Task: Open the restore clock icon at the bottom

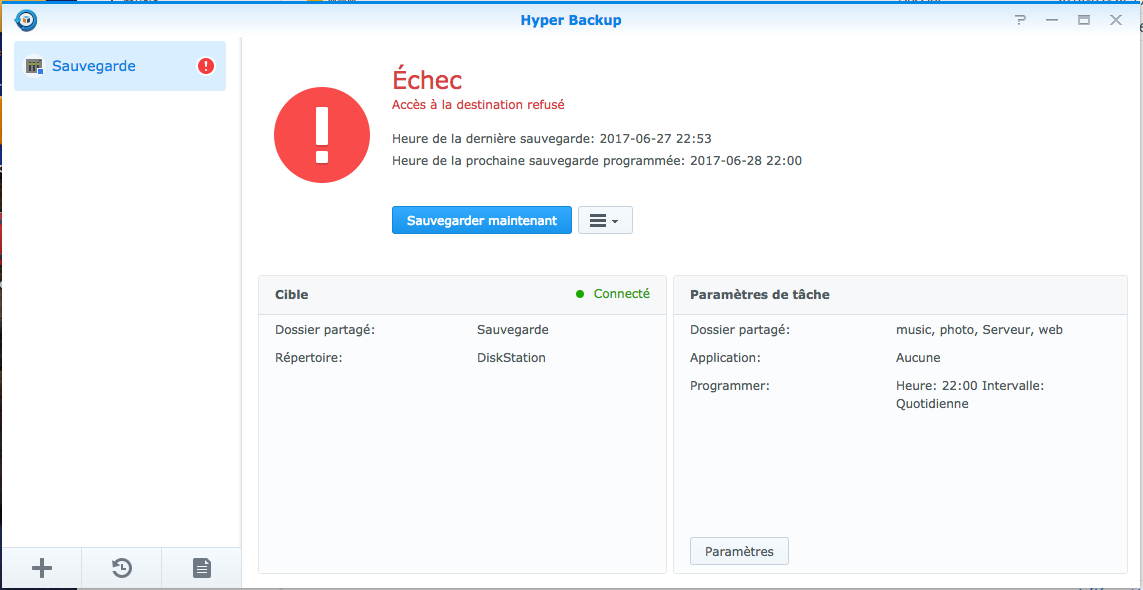Action: pyautogui.click(x=122, y=567)
